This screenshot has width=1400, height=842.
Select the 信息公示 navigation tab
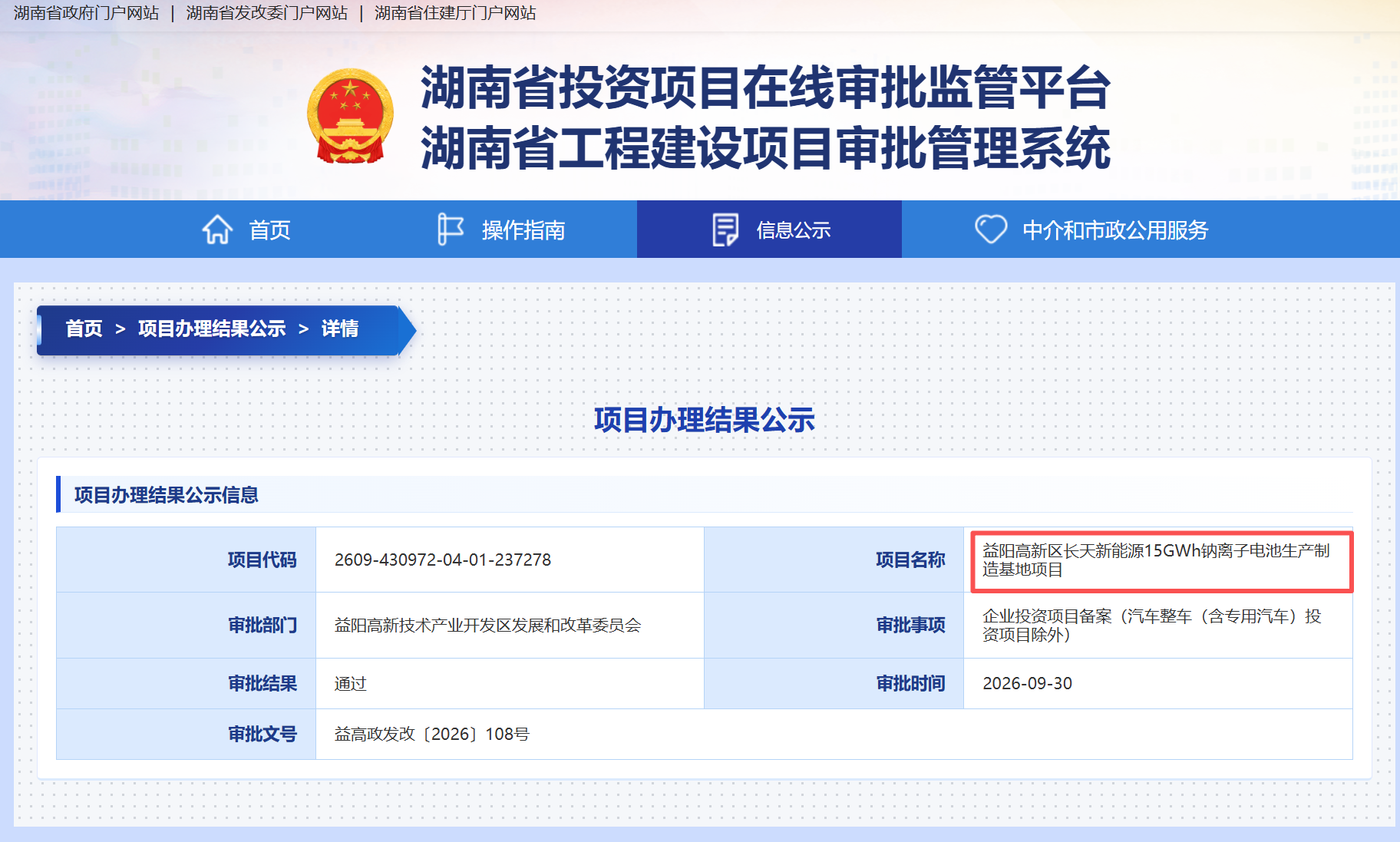pyautogui.click(x=769, y=229)
